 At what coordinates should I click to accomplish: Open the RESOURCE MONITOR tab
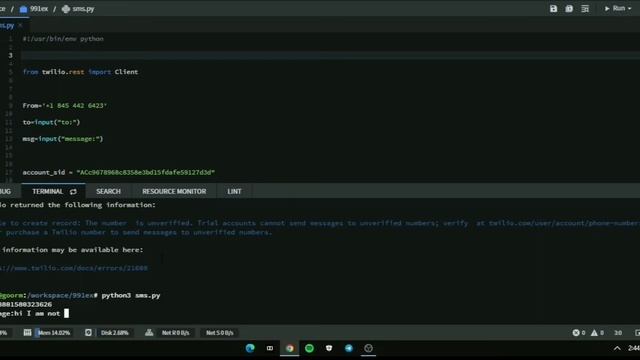[174, 191]
